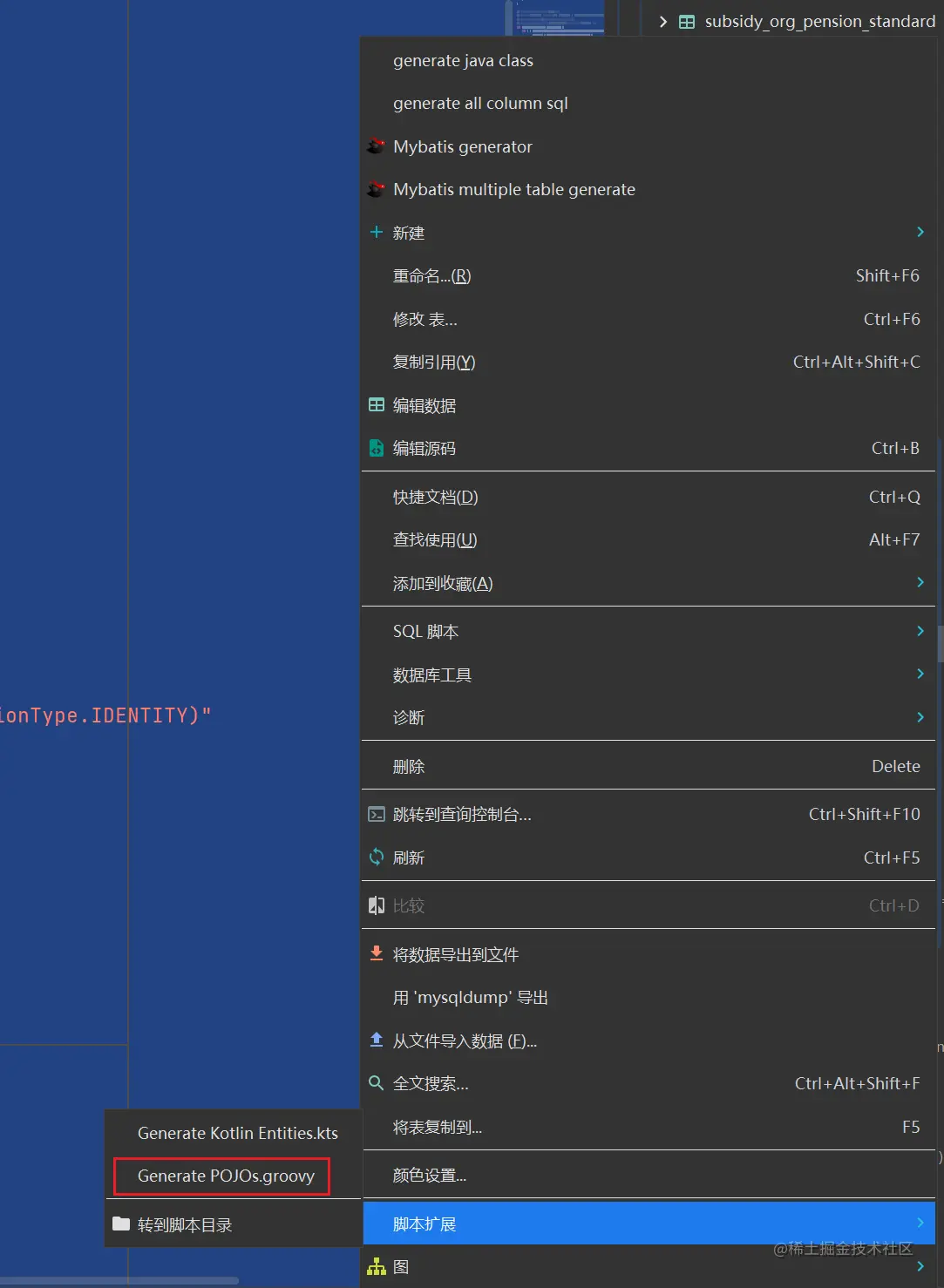Click the table grid icon for 编辑数据
The height and width of the screenshot is (1288, 944).
(x=377, y=404)
